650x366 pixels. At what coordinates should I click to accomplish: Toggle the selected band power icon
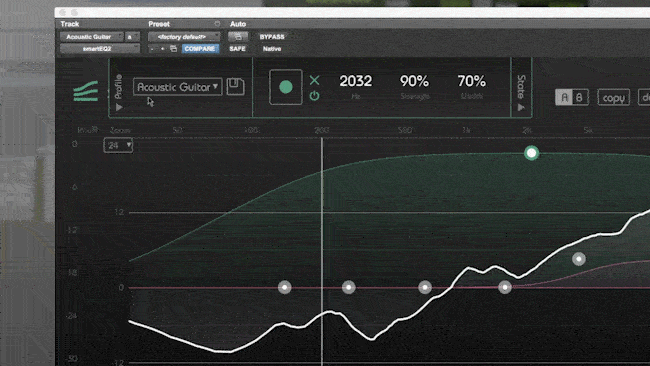click(315, 96)
